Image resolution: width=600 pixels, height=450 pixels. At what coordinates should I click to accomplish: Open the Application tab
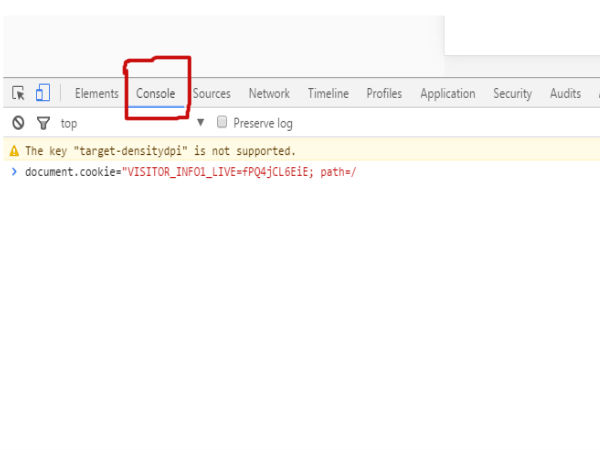coord(447,94)
